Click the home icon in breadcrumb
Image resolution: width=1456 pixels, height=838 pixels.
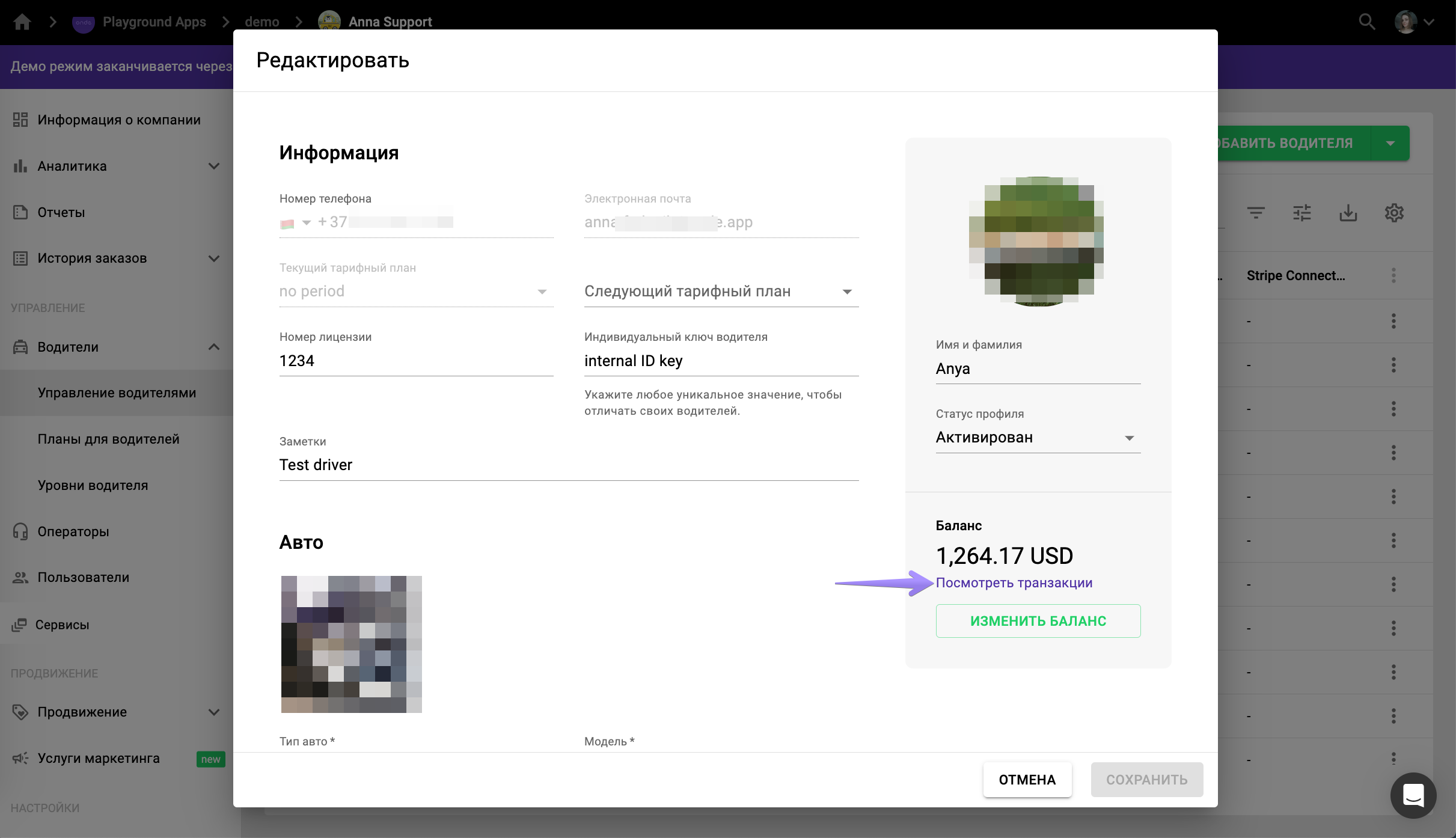coord(22,22)
